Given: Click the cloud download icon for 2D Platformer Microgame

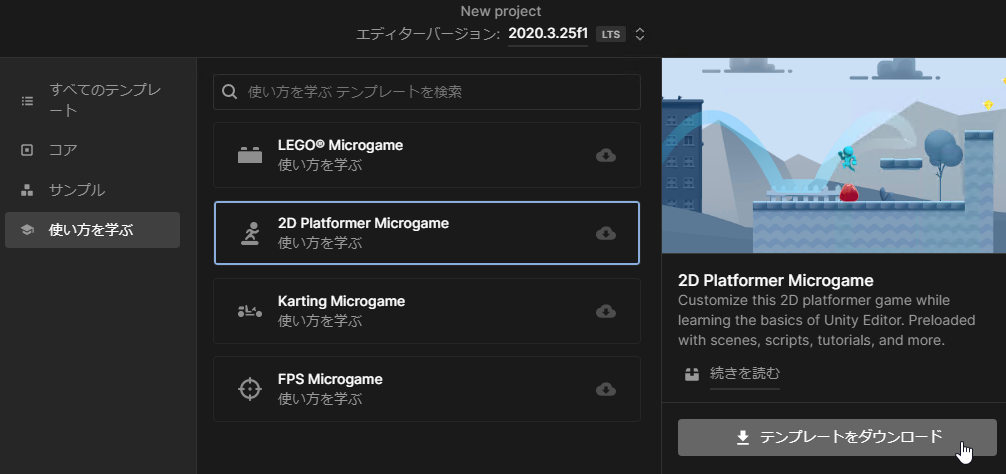Looking at the screenshot, I should pos(606,233).
